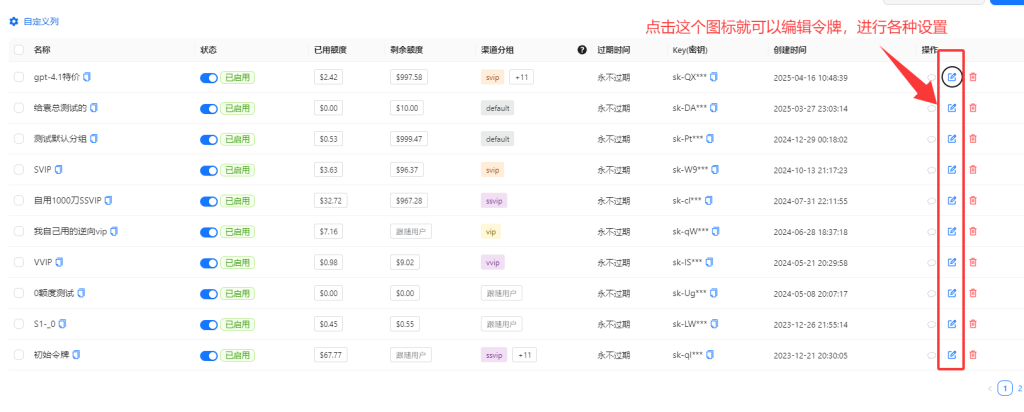Copy the sk-QX*** key
1024x412 pixels.
coord(714,77)
